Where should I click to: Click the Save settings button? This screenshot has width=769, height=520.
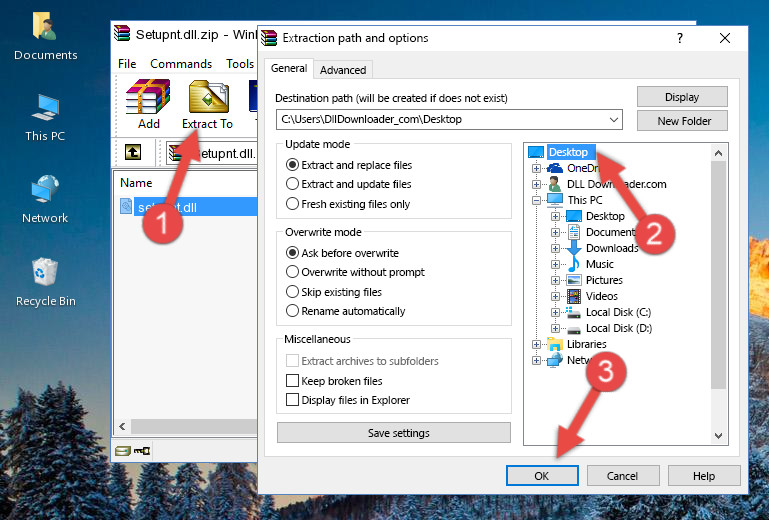coord(394,433)
